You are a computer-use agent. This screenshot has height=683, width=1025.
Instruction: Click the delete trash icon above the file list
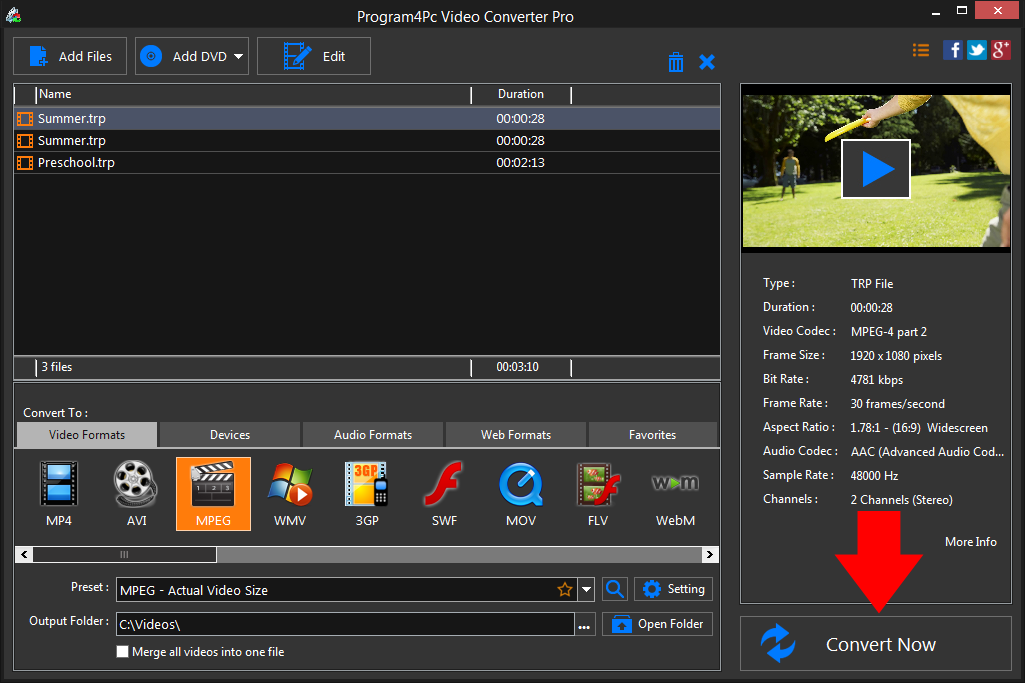[676, 61]
